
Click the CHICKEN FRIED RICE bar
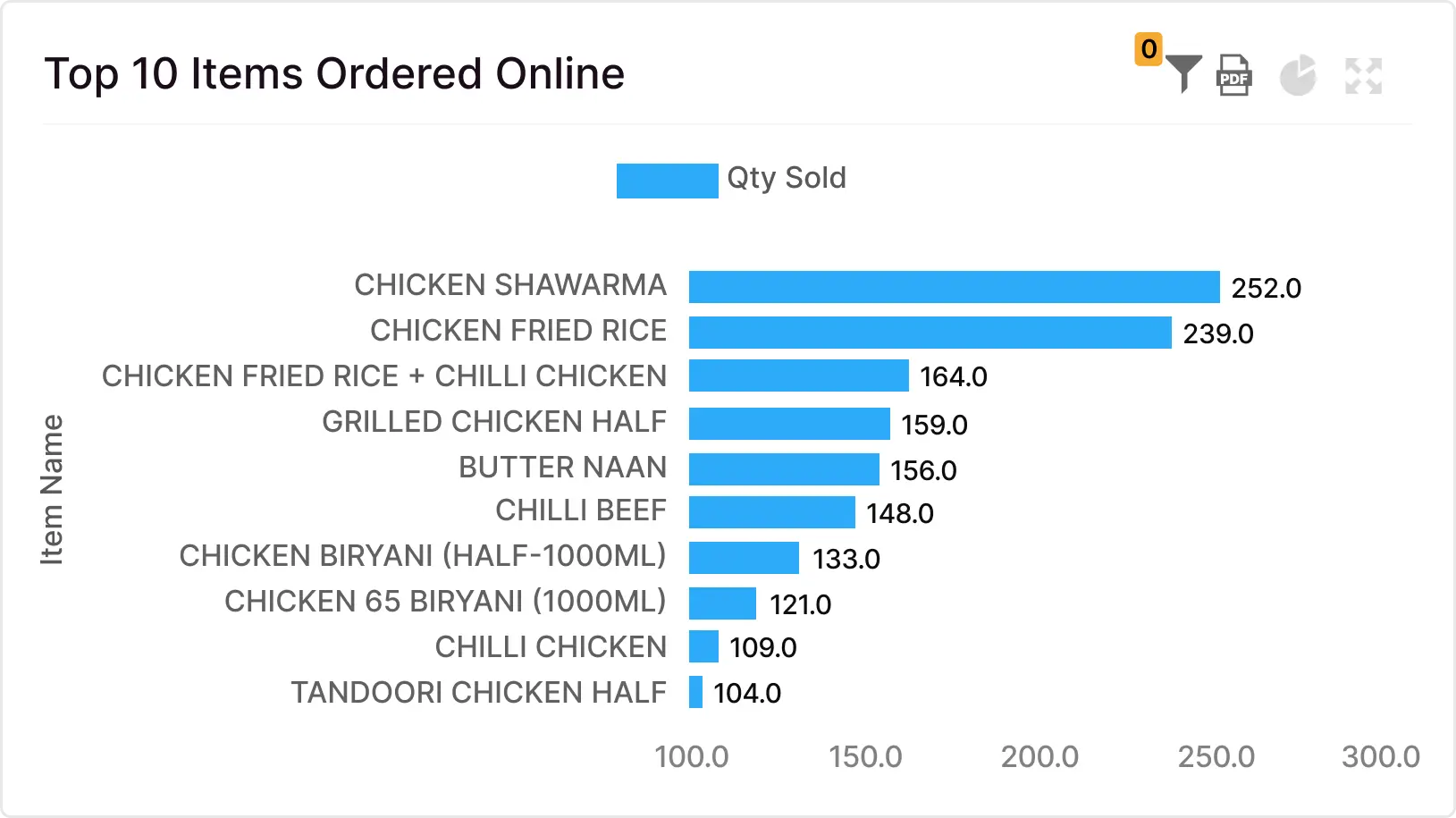930,333
